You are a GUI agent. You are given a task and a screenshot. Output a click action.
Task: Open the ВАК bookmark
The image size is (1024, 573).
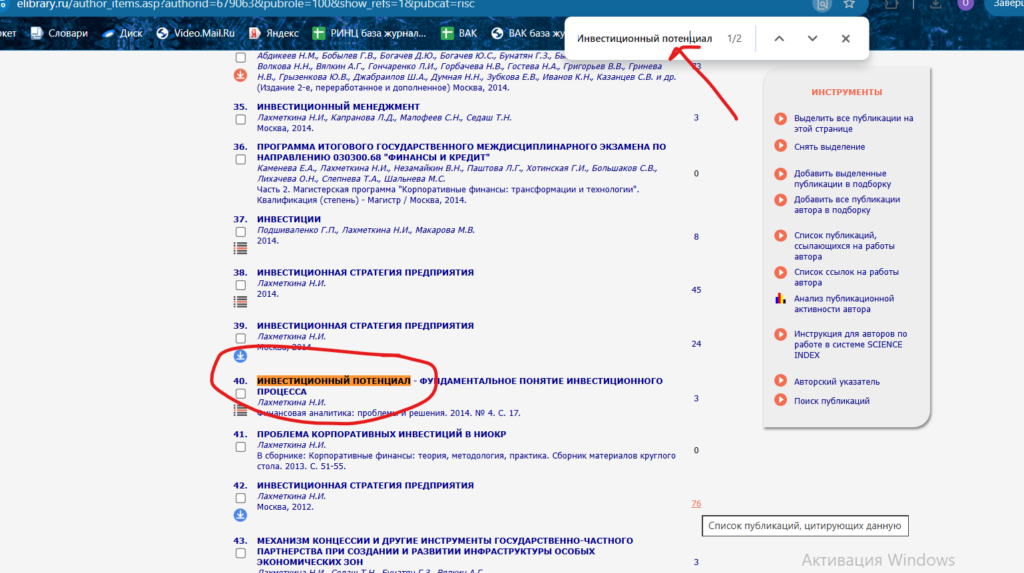tap(459, 33)
